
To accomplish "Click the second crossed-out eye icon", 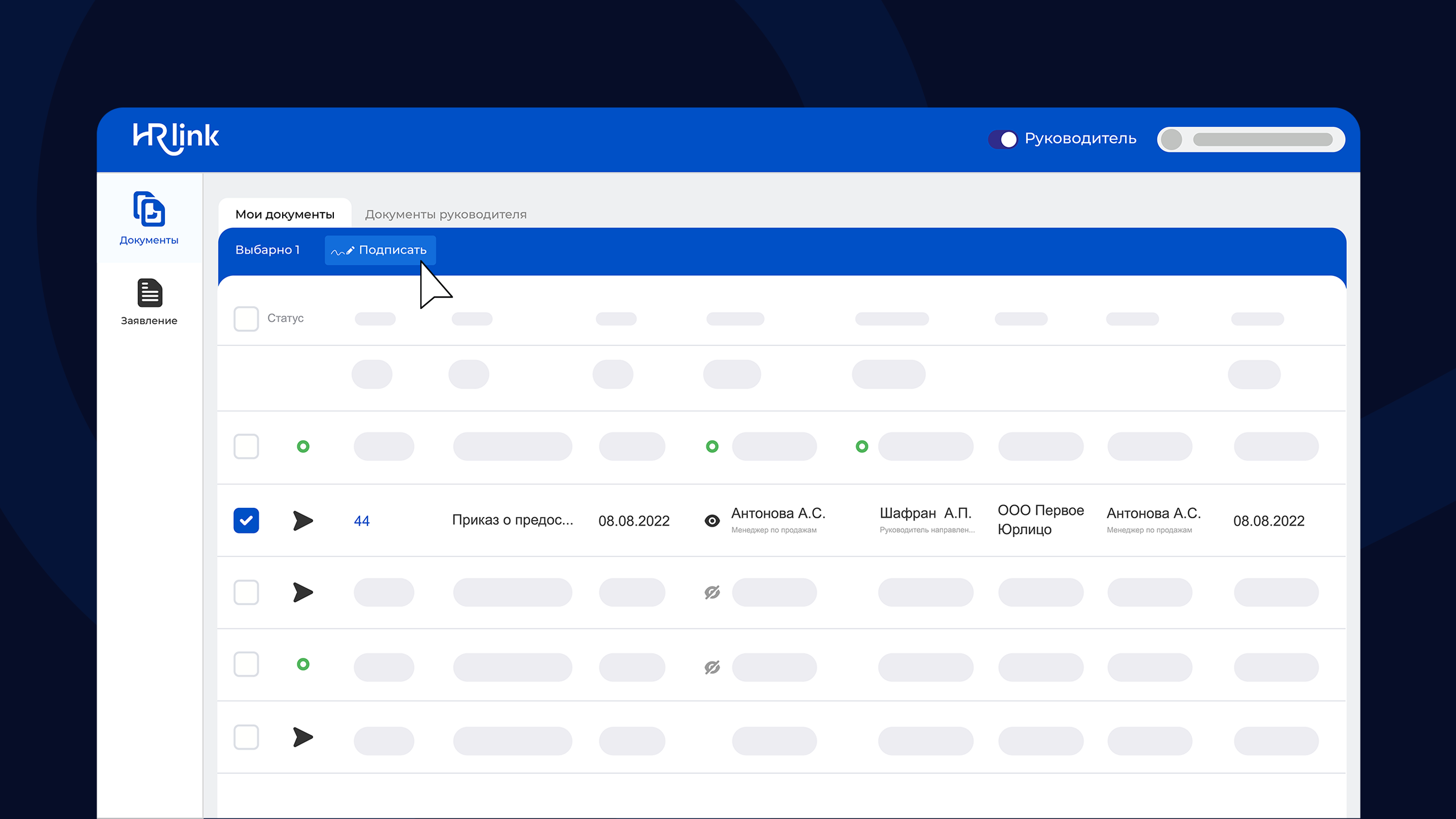I will (712, 667).
